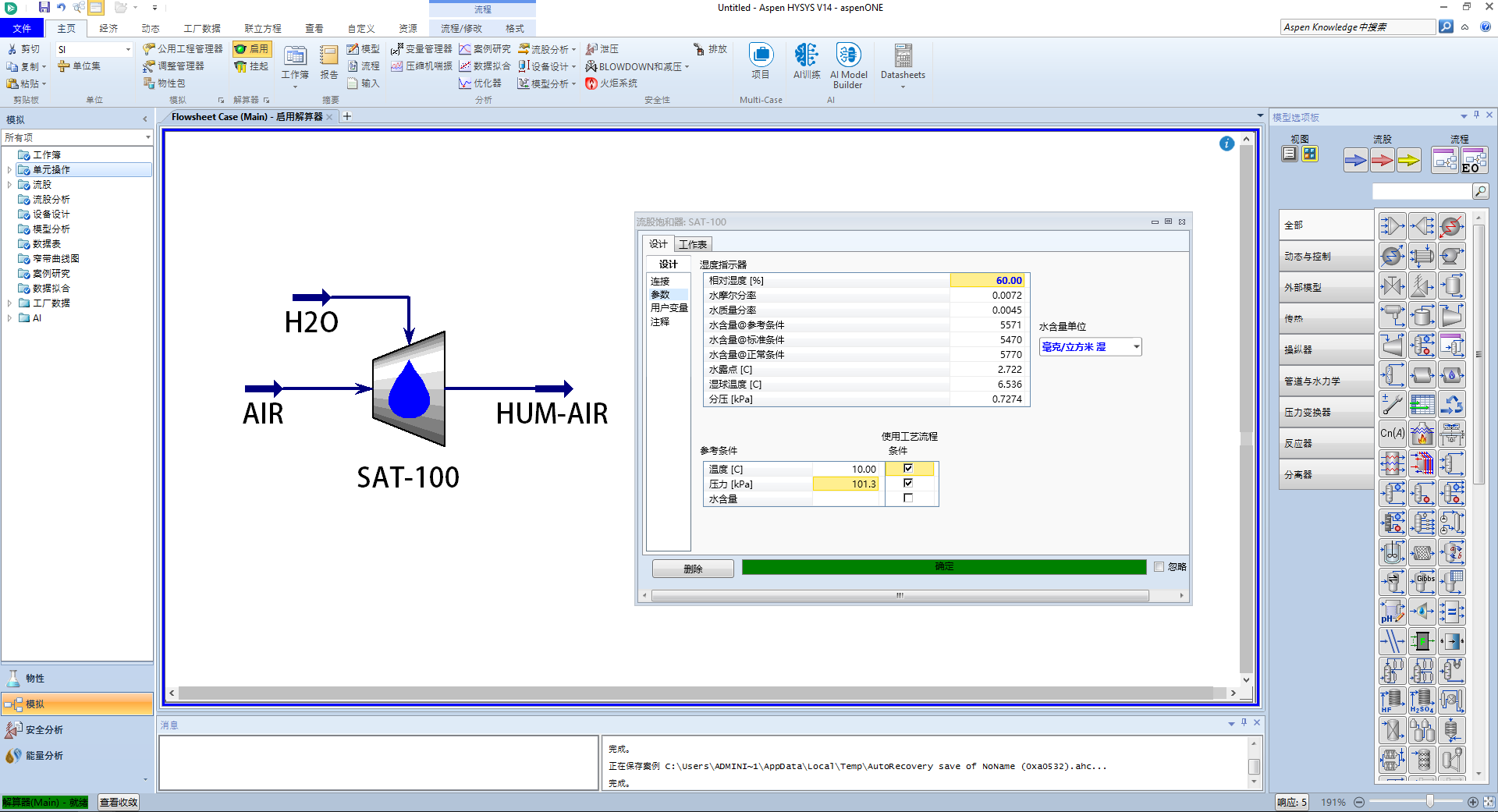Click the blue info icon on flowsheet
1498x812 pixels.
1226,144
